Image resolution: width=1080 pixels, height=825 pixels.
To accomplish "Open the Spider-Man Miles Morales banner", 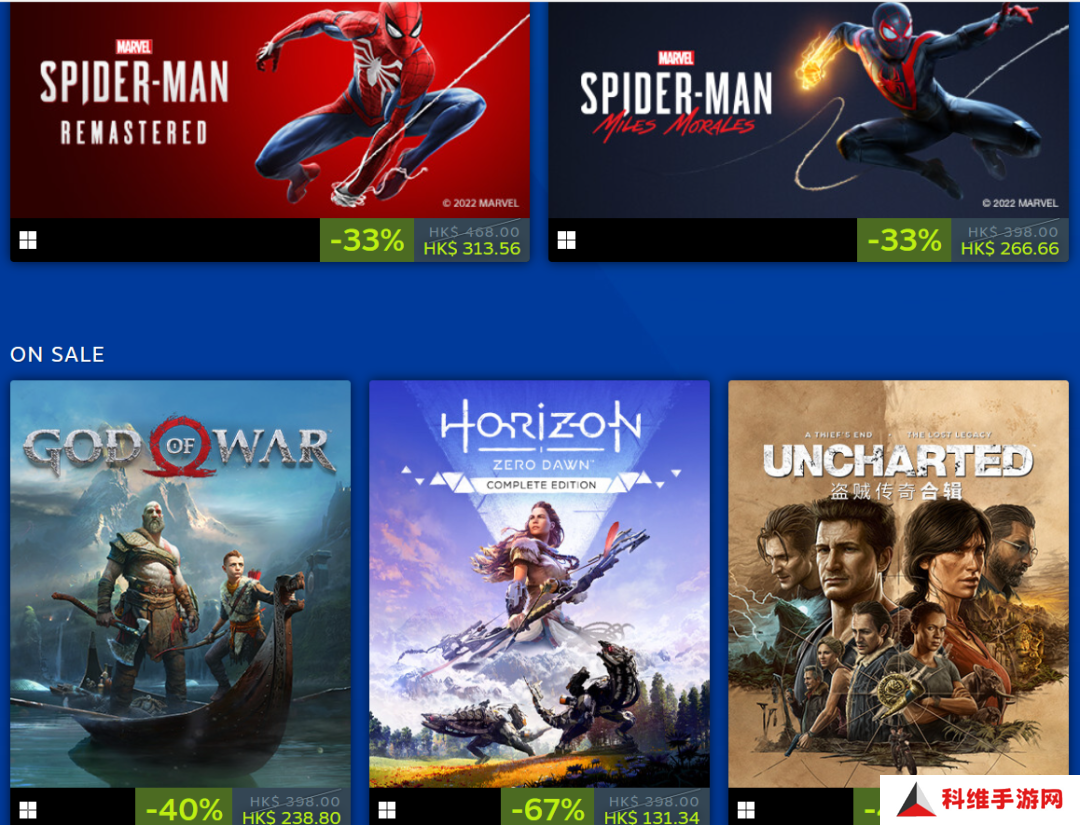I will (x=808, y=109).
